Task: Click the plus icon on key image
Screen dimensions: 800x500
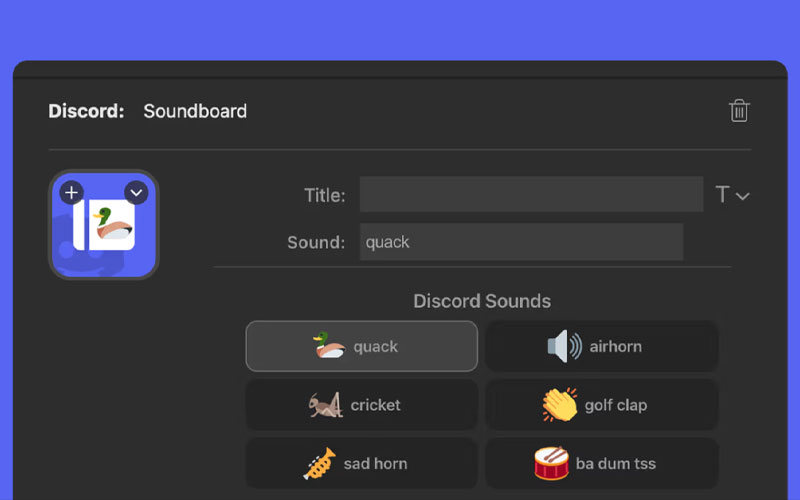Action: coord(71,193)
